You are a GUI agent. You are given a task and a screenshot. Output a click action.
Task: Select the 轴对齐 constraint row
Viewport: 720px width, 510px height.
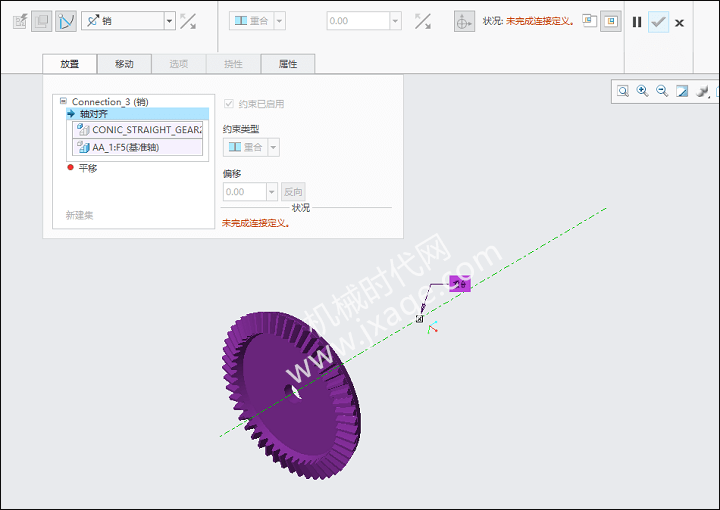tap(138, 113)
